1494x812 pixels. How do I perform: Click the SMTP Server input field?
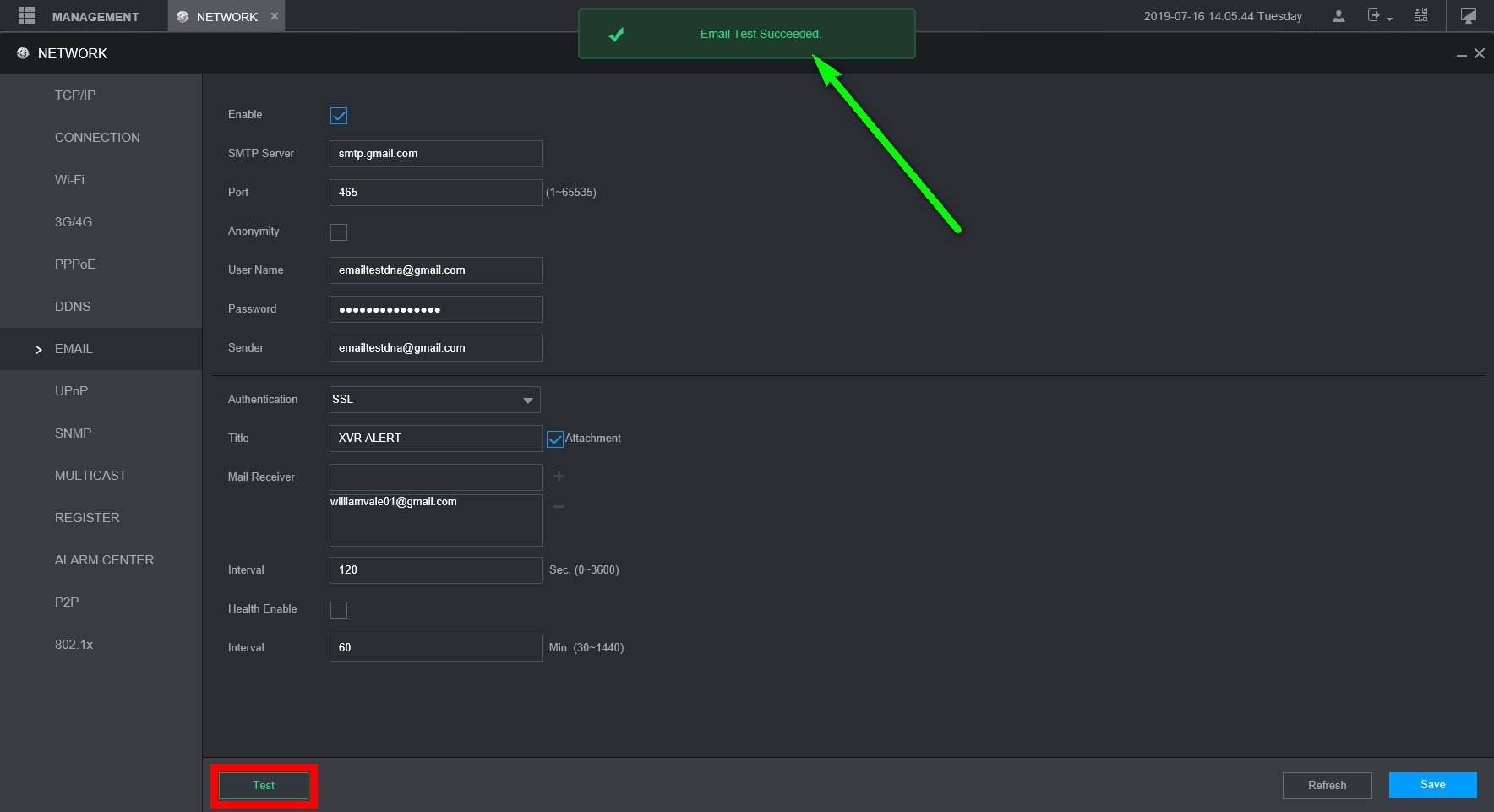click(435, 154)
